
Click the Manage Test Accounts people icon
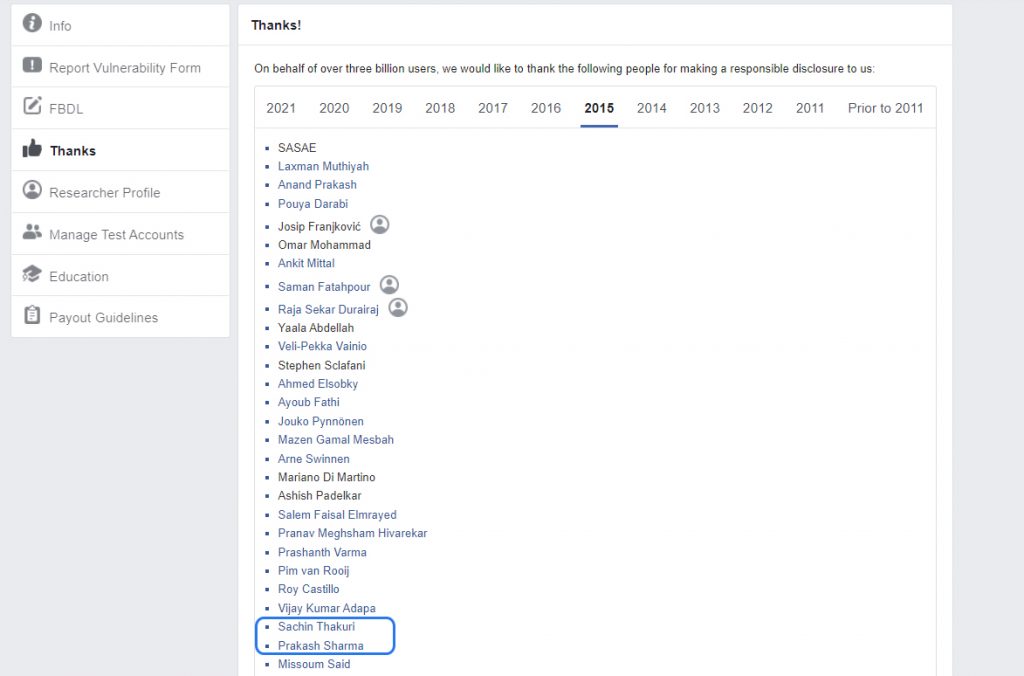pos(32,232)
